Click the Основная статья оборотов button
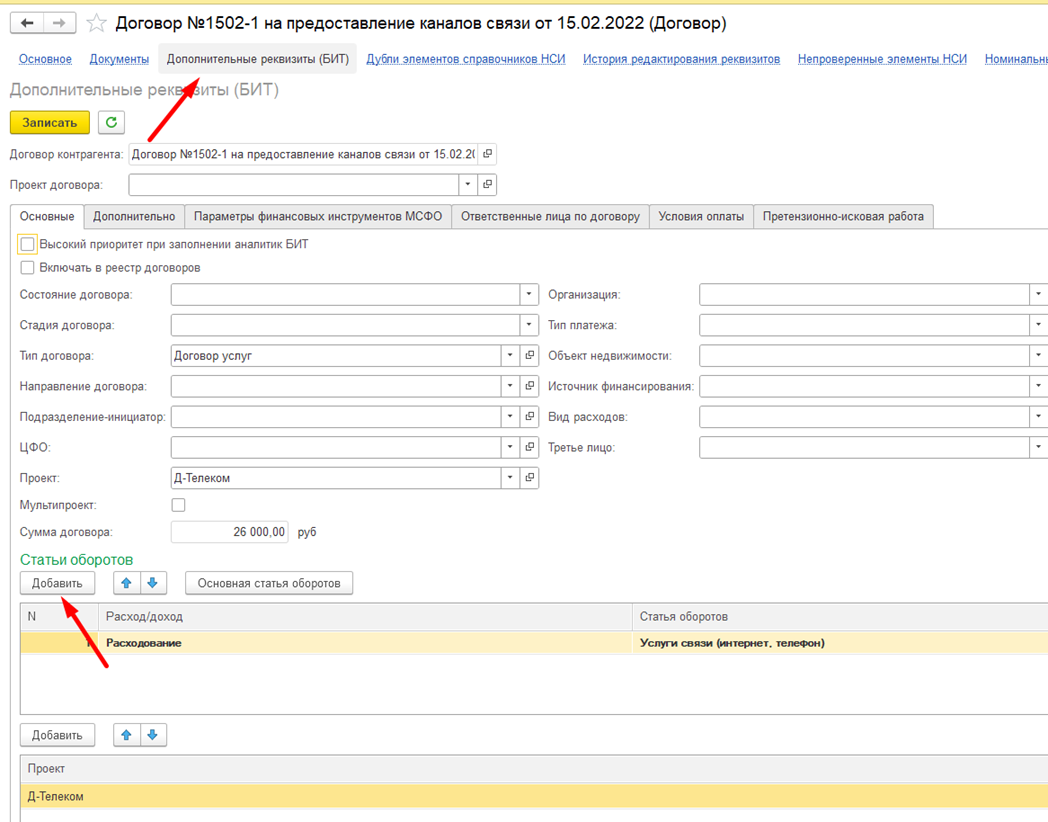This screenshot has width=1048, height=822. click(x=269, y=583)
